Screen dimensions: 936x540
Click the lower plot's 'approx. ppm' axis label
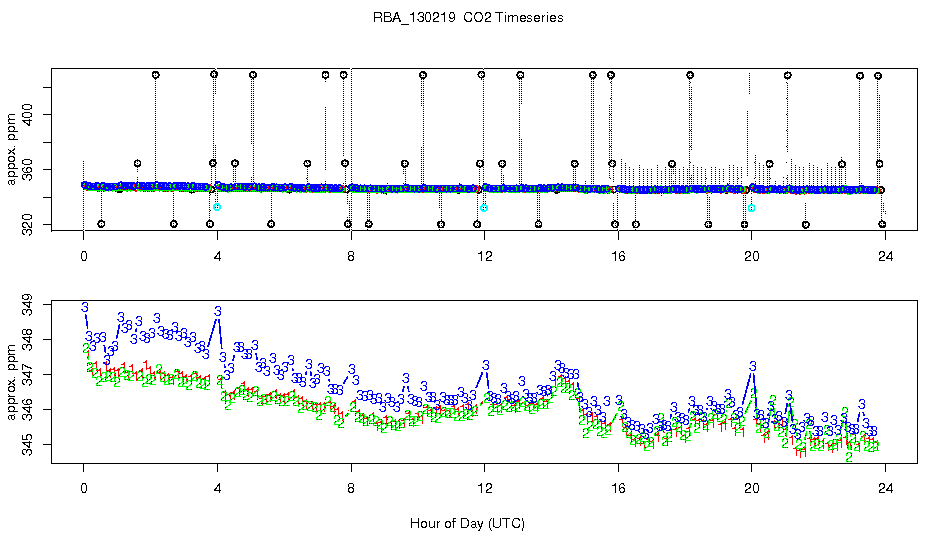coord(11,382)
